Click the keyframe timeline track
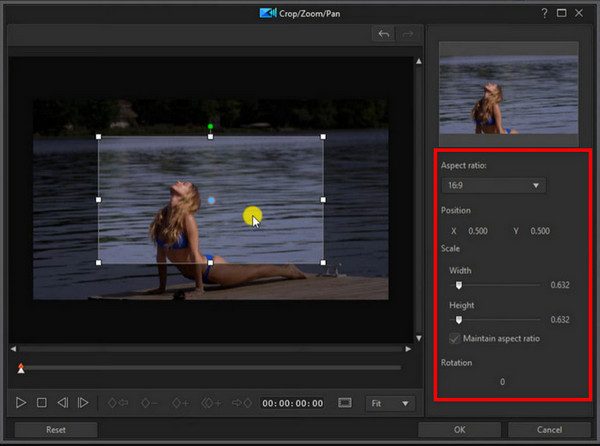Screen dimensions: 600x446 212,368
